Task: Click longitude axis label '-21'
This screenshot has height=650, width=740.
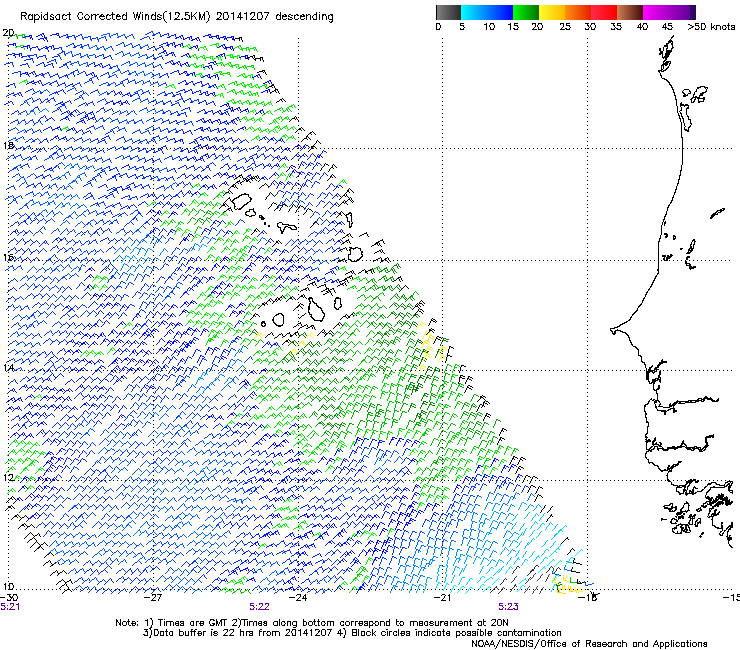Action: (x=442, y=597)
